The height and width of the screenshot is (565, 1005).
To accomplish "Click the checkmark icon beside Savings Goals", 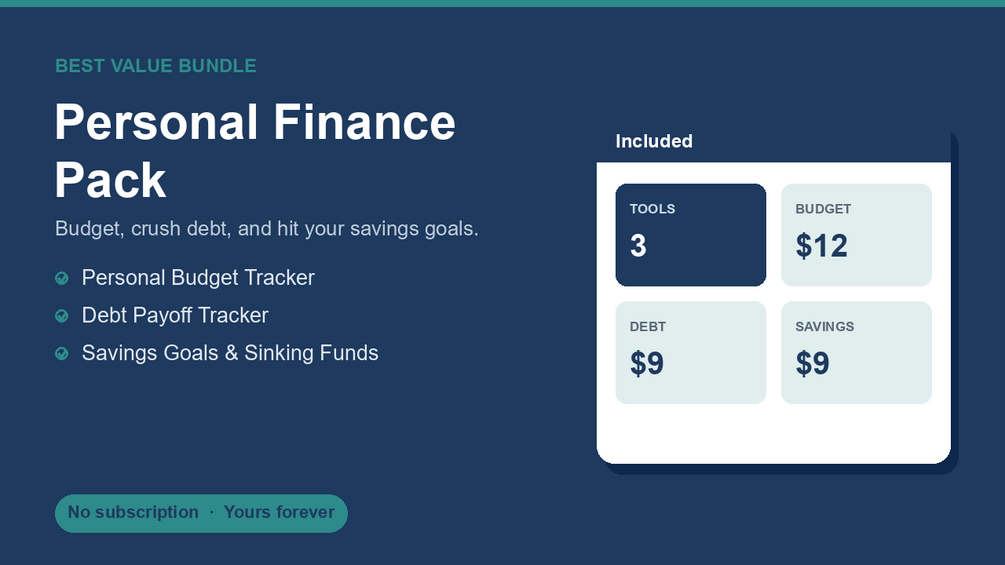I will click(62, 354).
